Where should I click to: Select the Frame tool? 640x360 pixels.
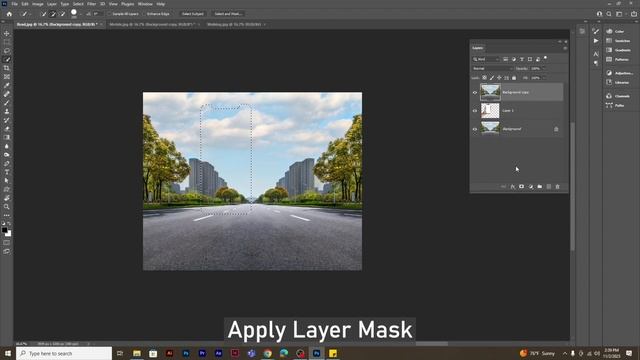pos(7,77)
